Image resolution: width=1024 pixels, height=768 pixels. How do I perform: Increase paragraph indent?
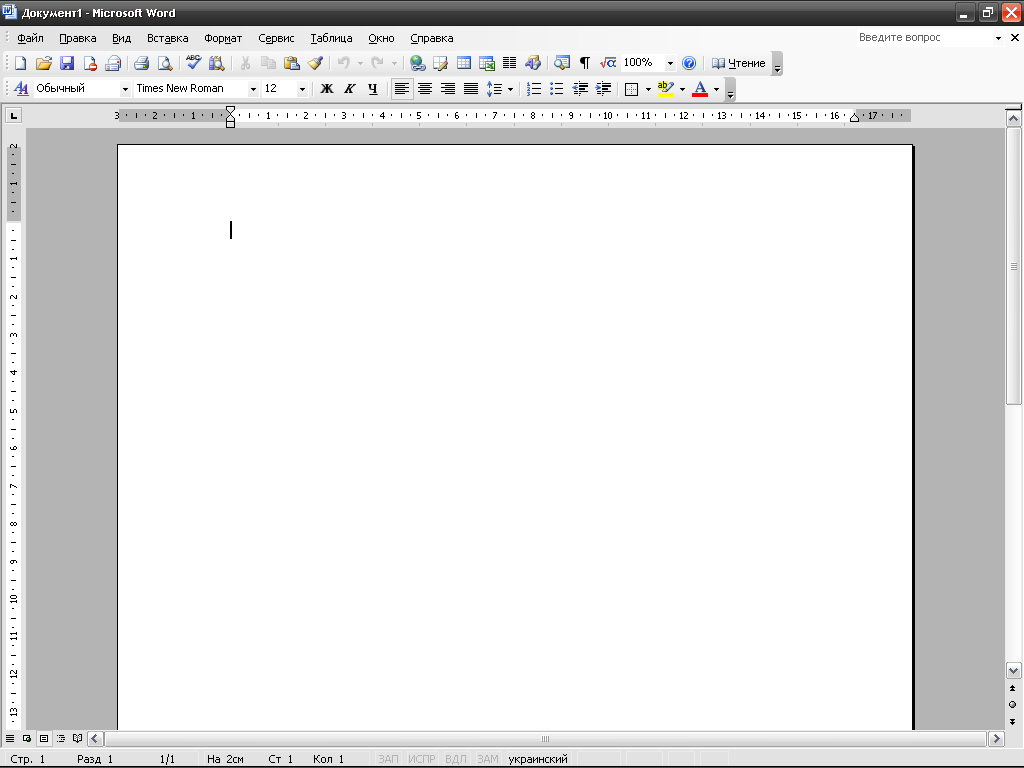pos(603,89)
